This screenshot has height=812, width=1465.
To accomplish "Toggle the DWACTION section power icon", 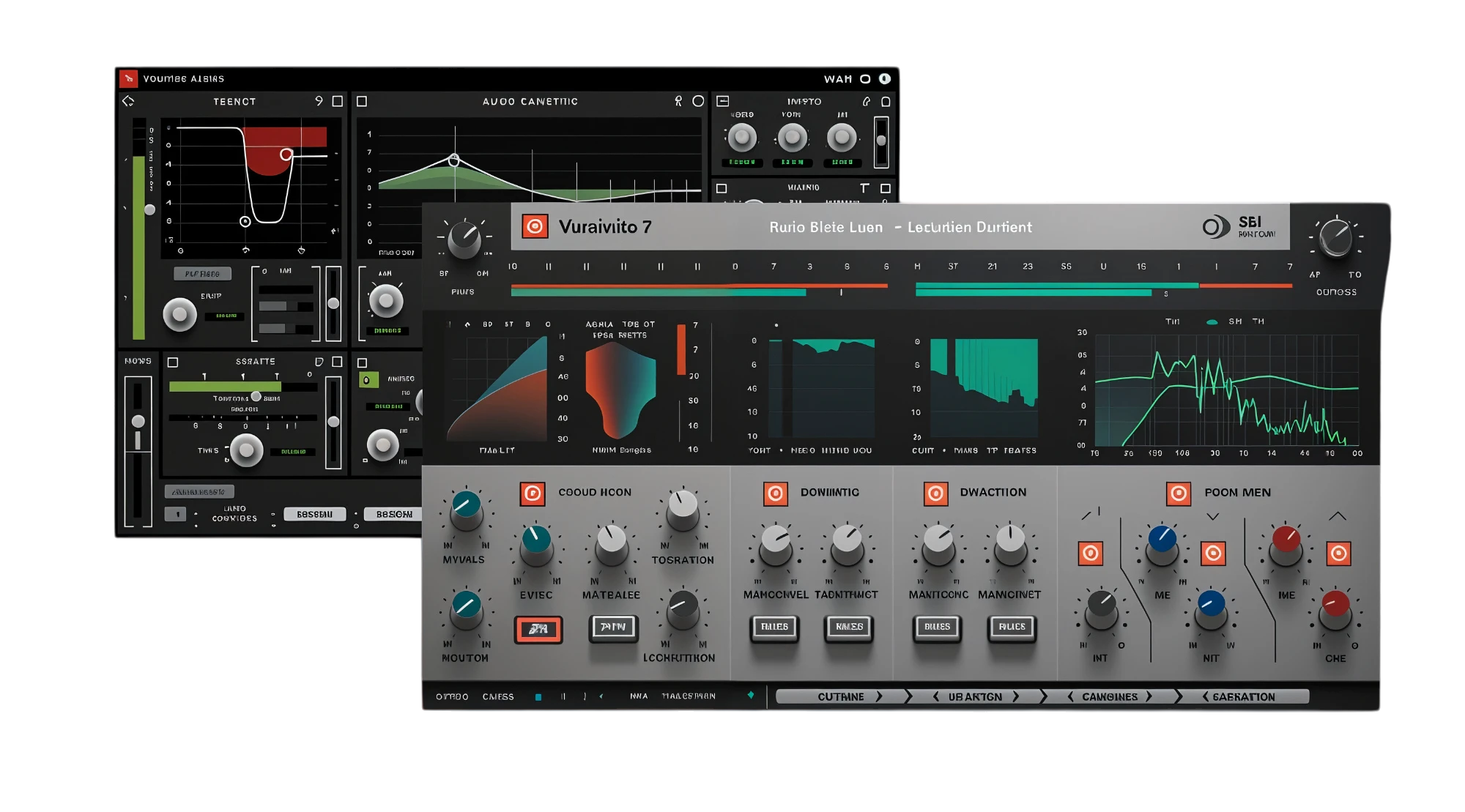I will coord(935,493).
